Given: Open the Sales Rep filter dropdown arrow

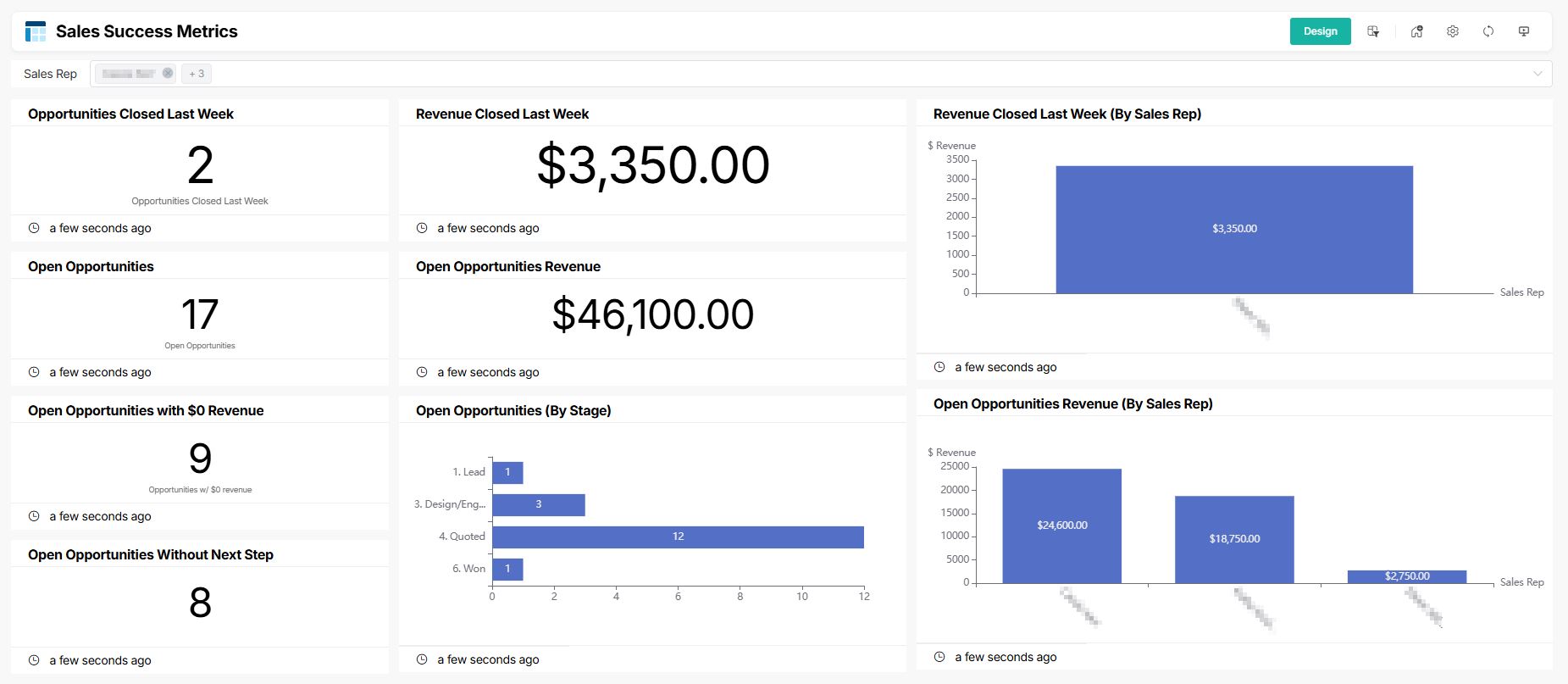Looking at the screenshot, I should tap(1538, 74).
